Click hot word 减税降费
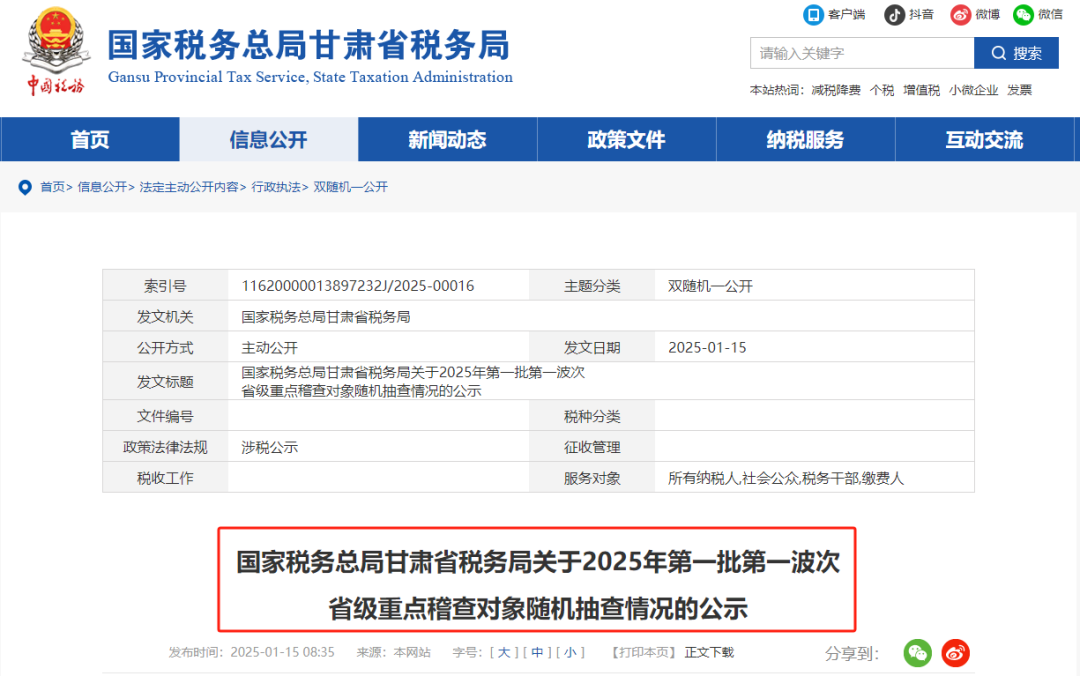The image size is (1080, 676). pyautogui.click(x=836, y=90)
